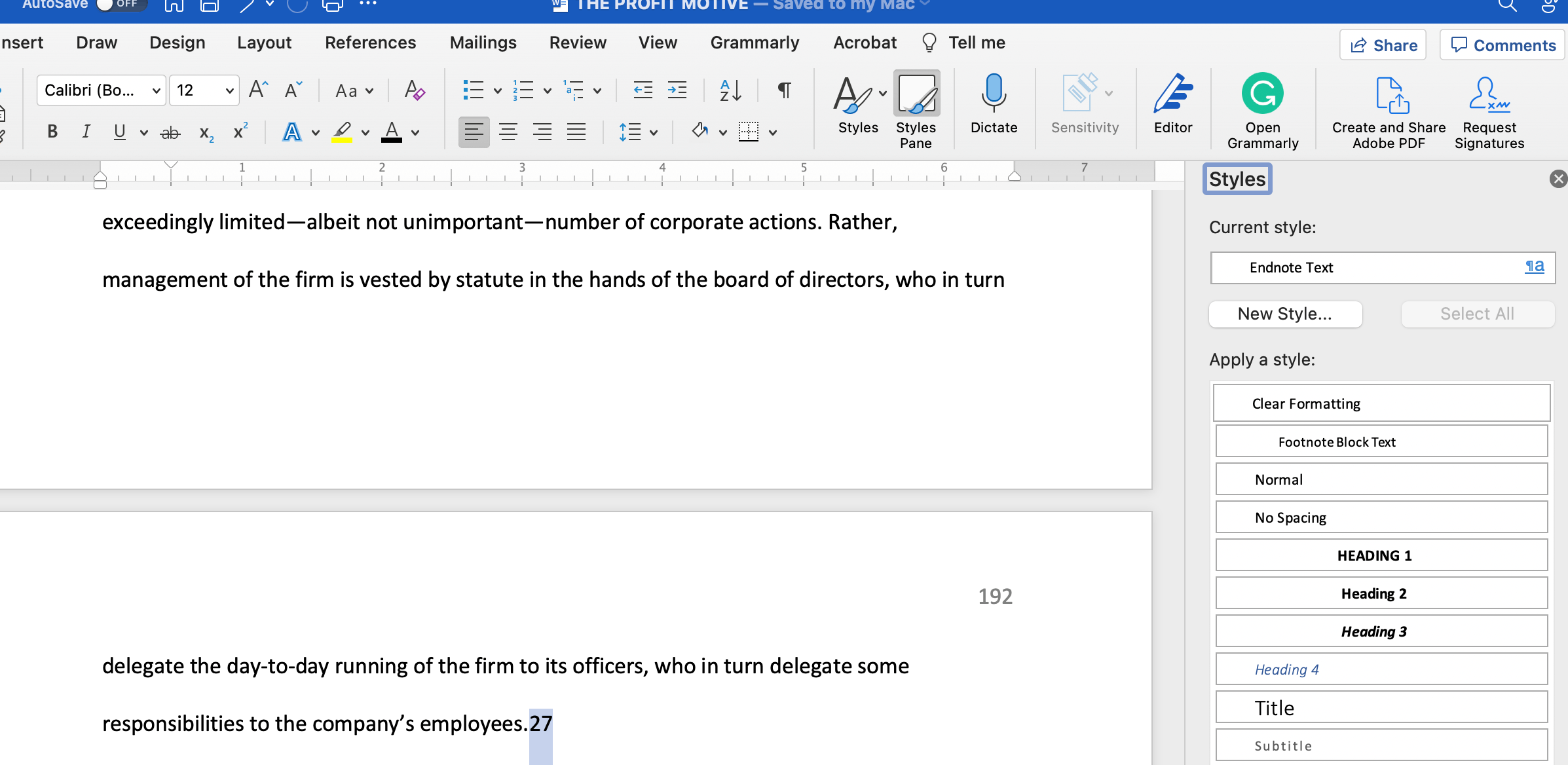The image size is (1568, 765).
Task: Click the Tell me search field
Action: [x=963, y=43]
